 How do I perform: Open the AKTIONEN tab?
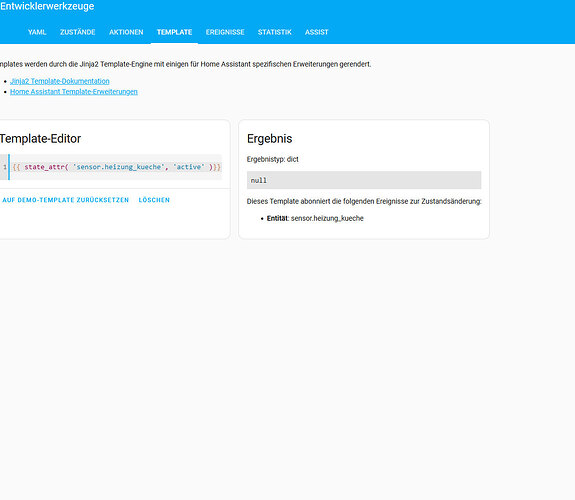coord(126,32)
